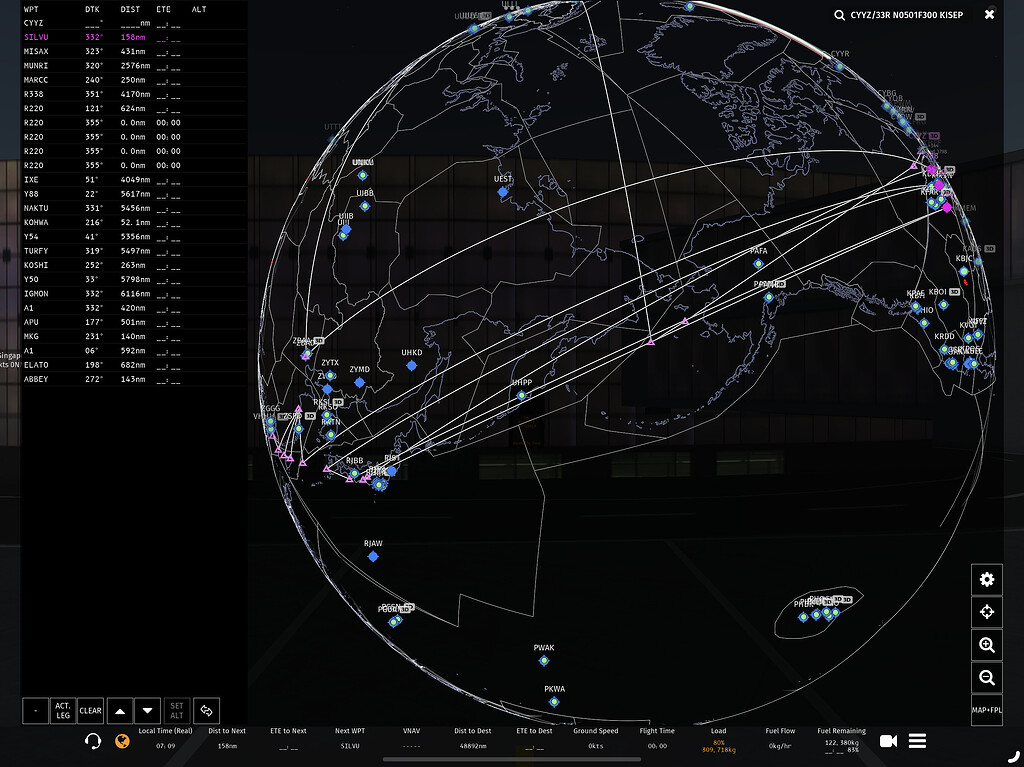Open the map settings gear icon

[x=987, y=580]
